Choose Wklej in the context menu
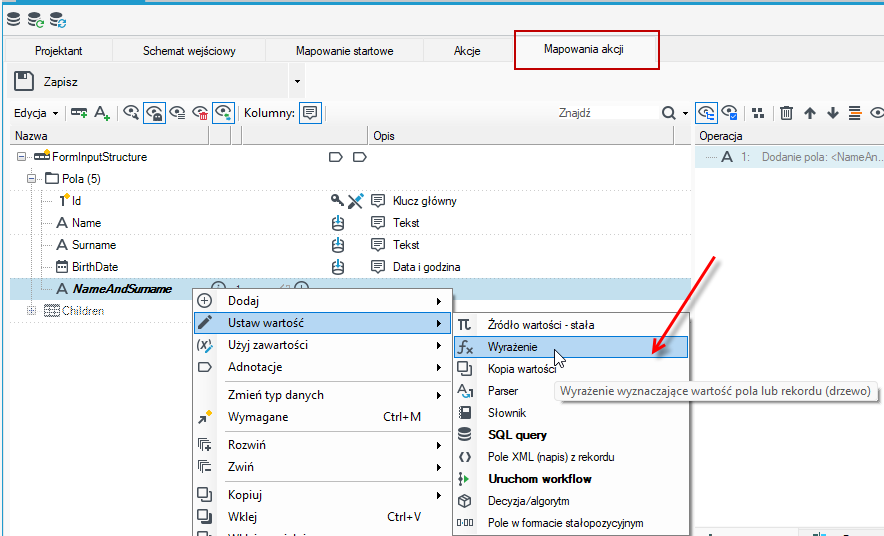 point(322,517)
